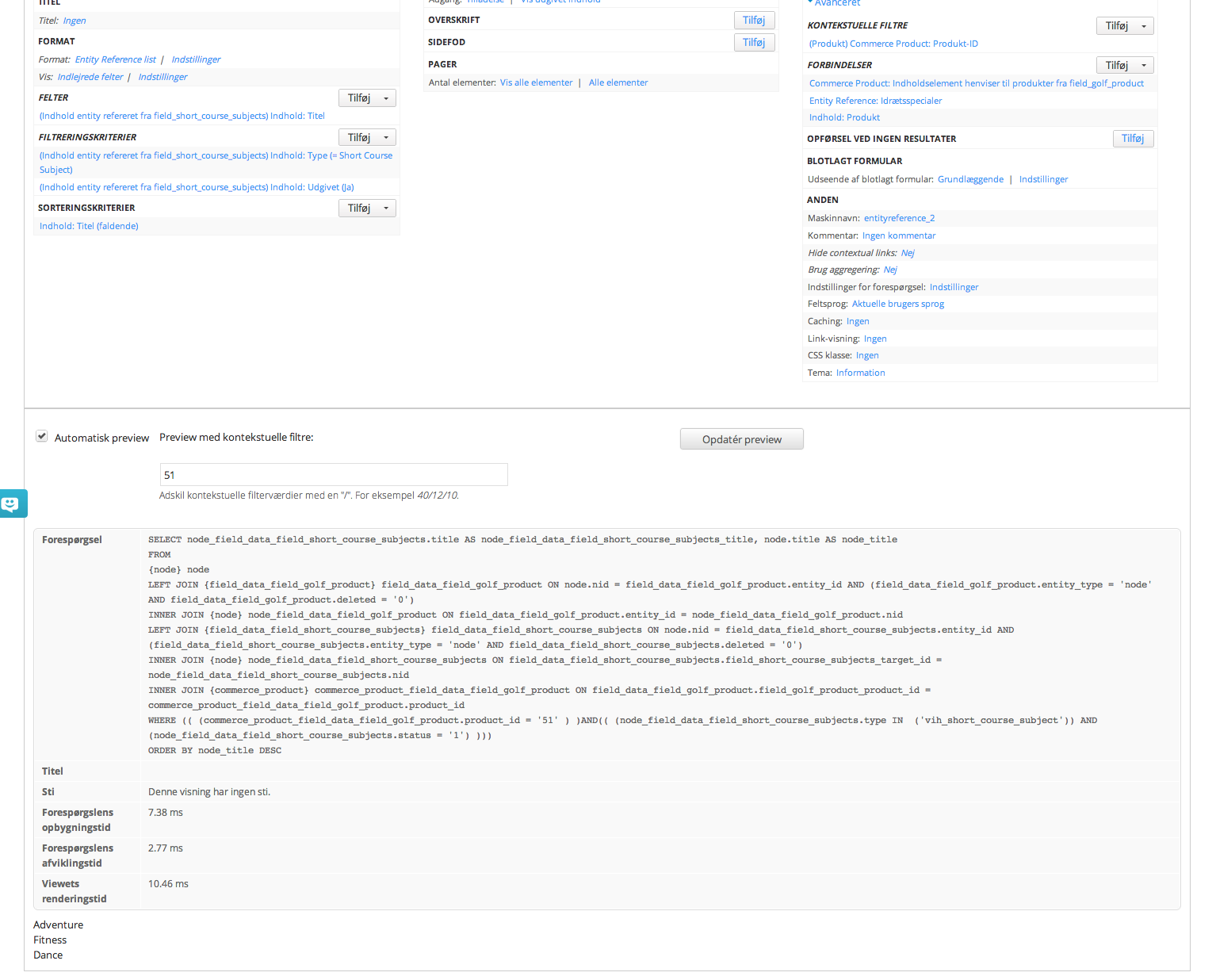Click the Opdatér preview button
Viewport: 1216px width, 980px height.
tap(741, 438)
